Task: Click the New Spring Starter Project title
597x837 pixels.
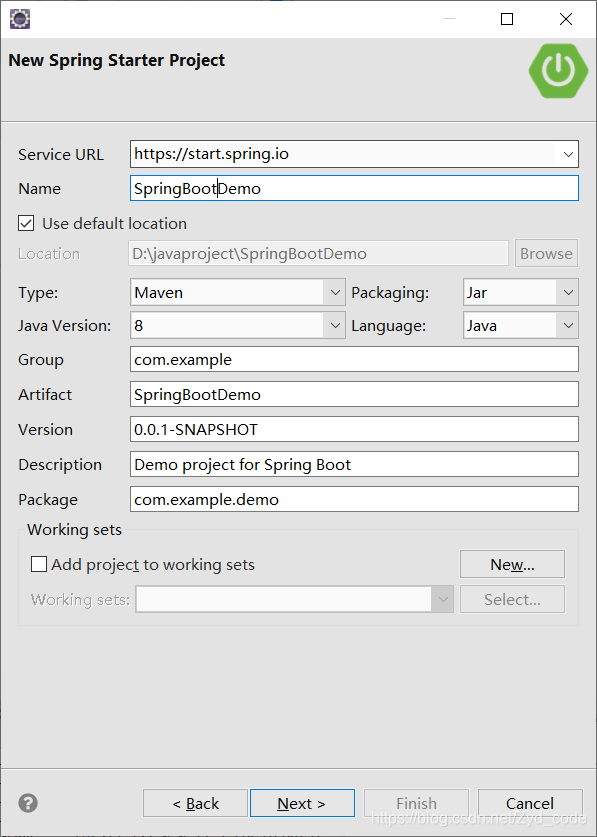Action: pos(116,60)
